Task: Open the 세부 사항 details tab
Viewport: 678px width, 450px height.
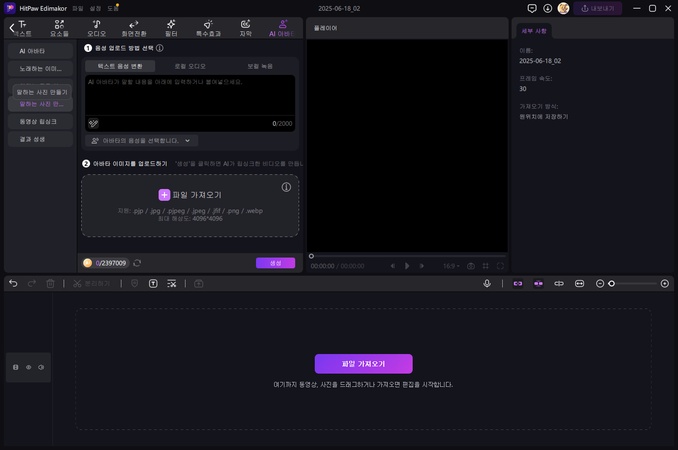Action: click(x=534, y=31)
